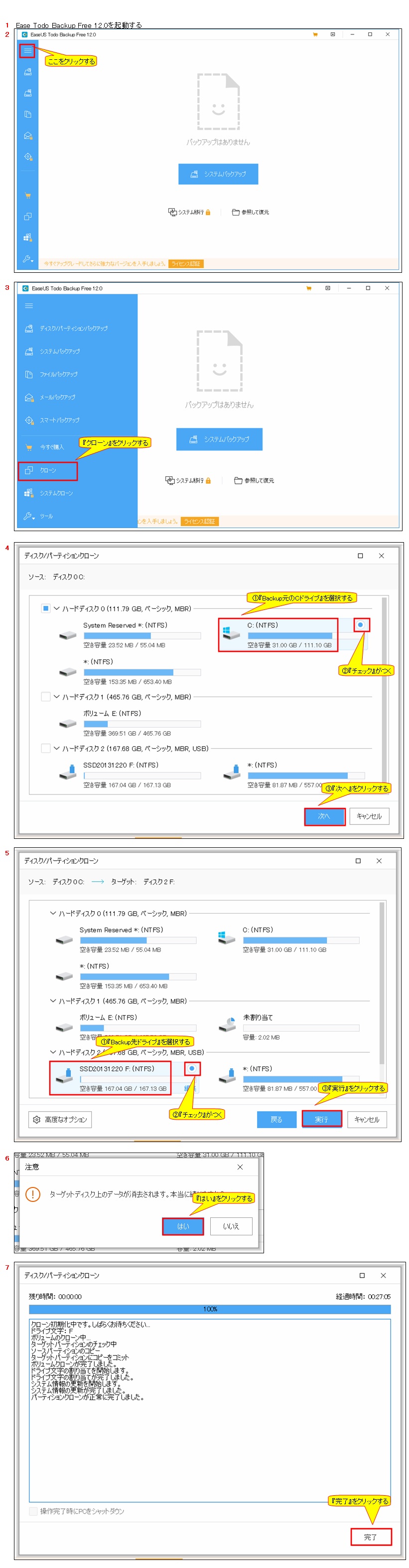The image size is (409, 1568).
Task: Click system backup icon in collapsed sidebar
Action: pyautogui.click(x=27, y=93)
